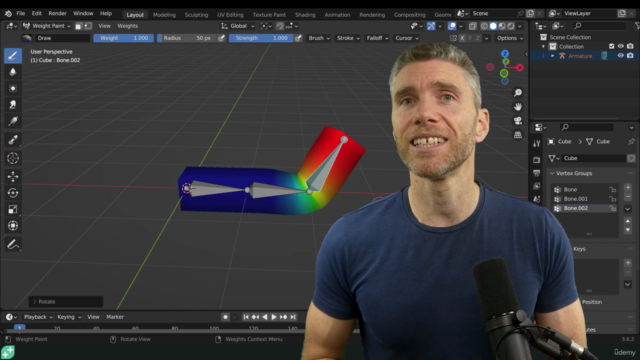Exclude Collection from view layer checkbox
Image resolution: width=640 pixels, height=360 pixels.
[x=611, y=47]
